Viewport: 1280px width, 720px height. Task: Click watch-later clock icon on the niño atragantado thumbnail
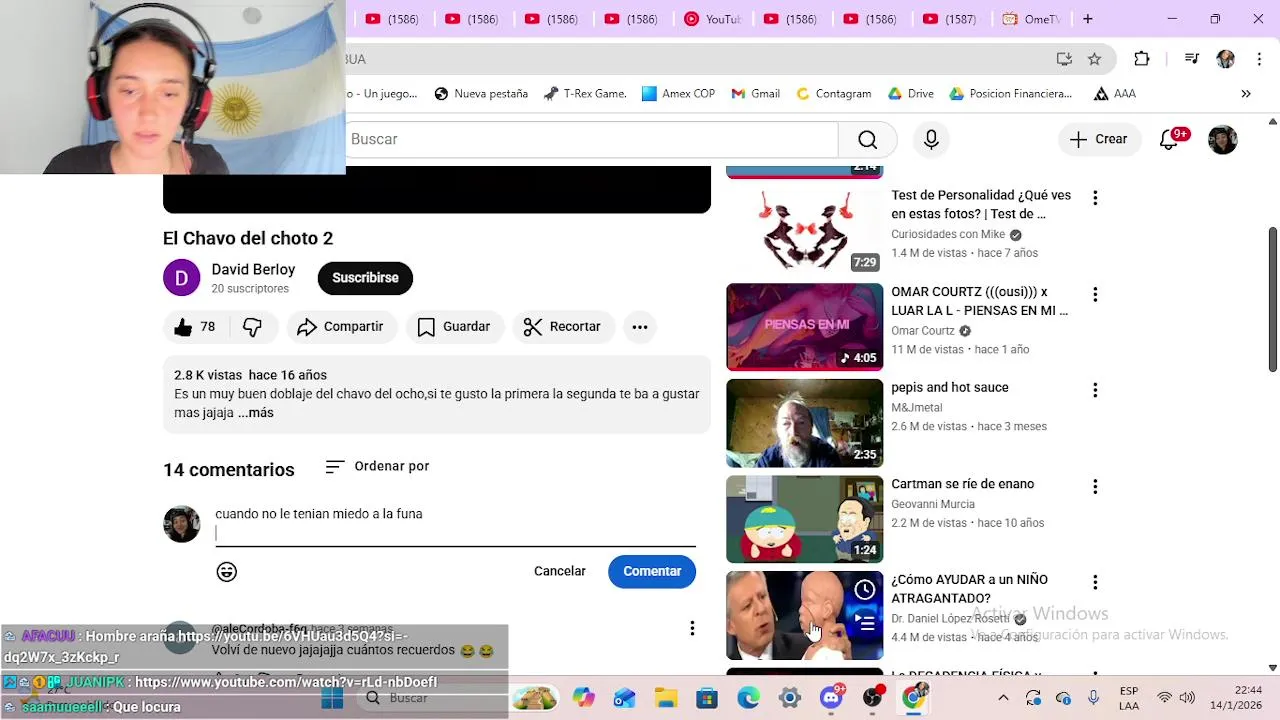pos(865,590)
